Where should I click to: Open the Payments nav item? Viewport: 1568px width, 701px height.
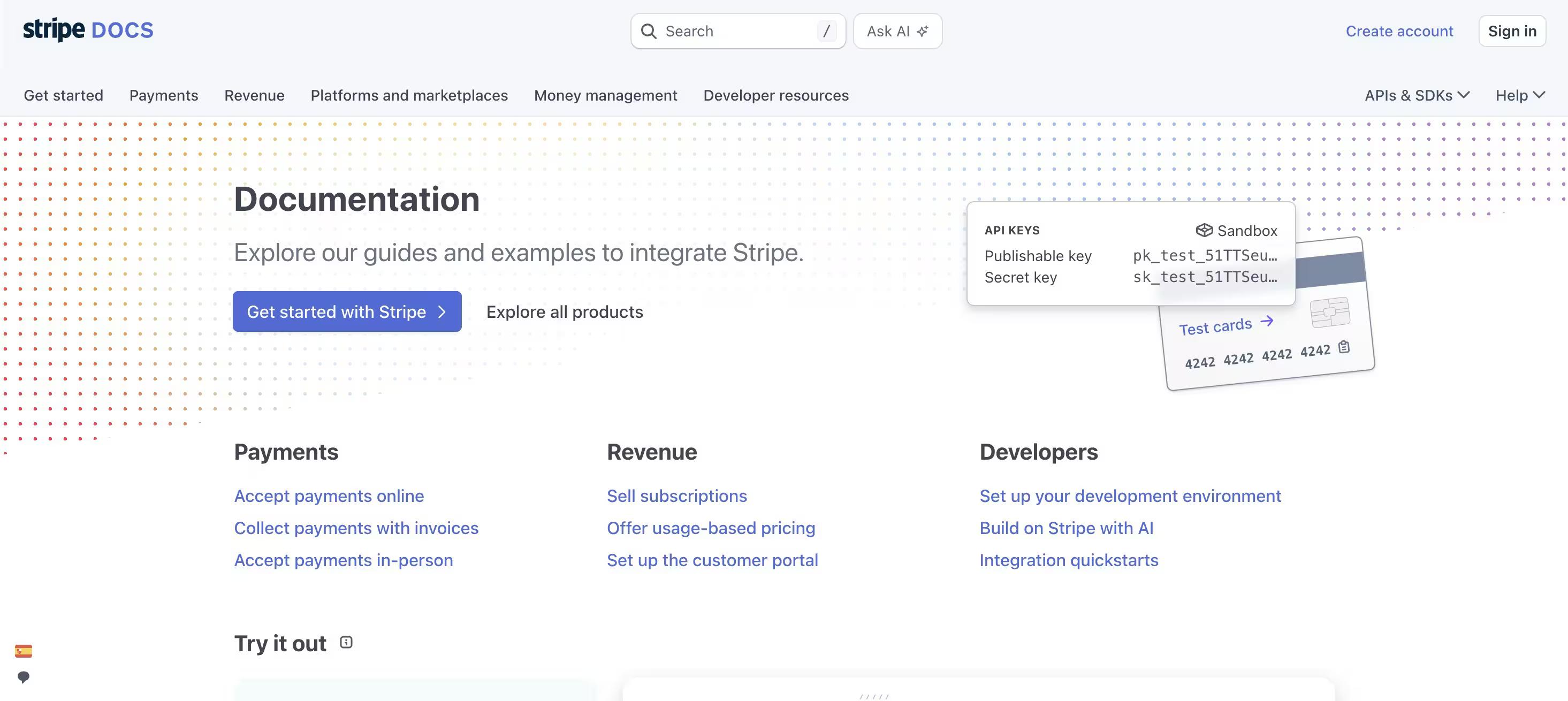pos(164,95)
